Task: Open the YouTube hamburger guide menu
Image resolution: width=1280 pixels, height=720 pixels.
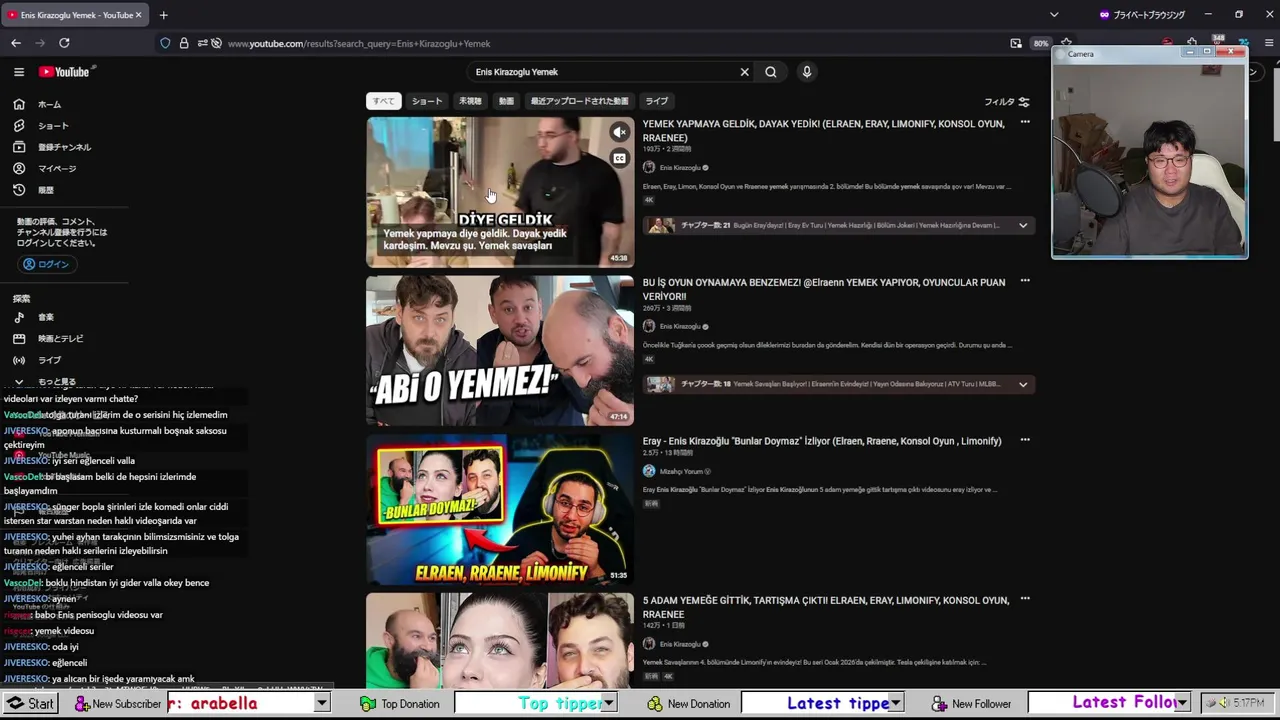Action: coord(18,72)
